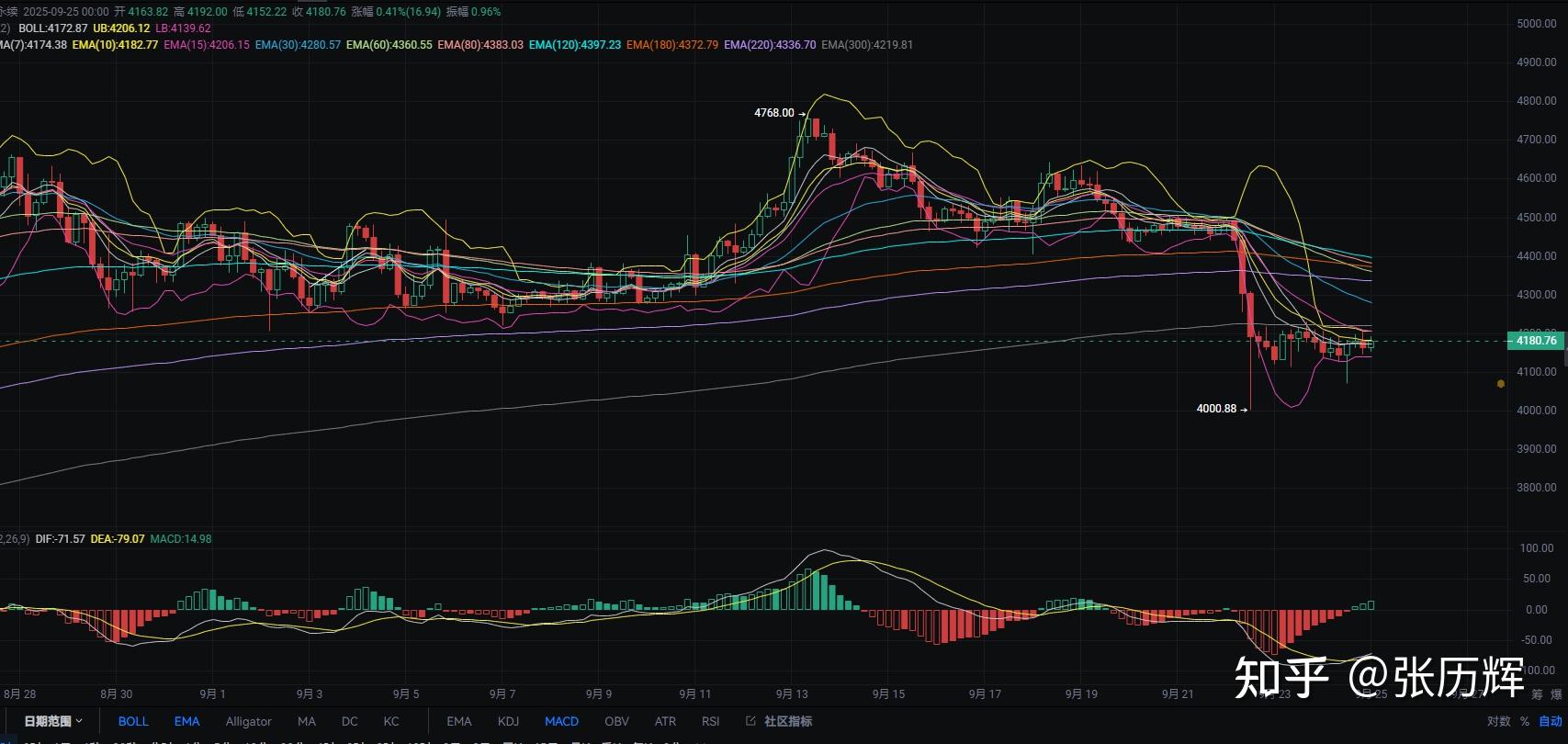Viewport: 1568px width, 744px height.
Task: Click the BOLL legend value at top
Action: (53, 28)
